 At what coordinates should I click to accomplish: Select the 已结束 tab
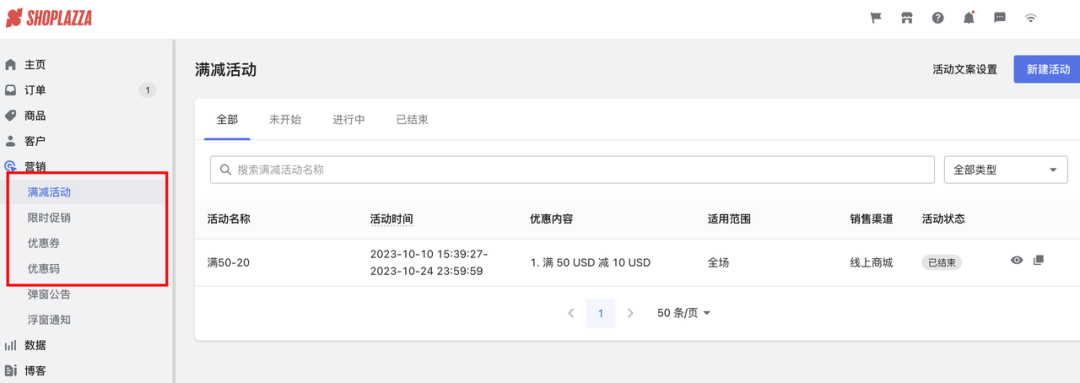click(x=412, y=119)
